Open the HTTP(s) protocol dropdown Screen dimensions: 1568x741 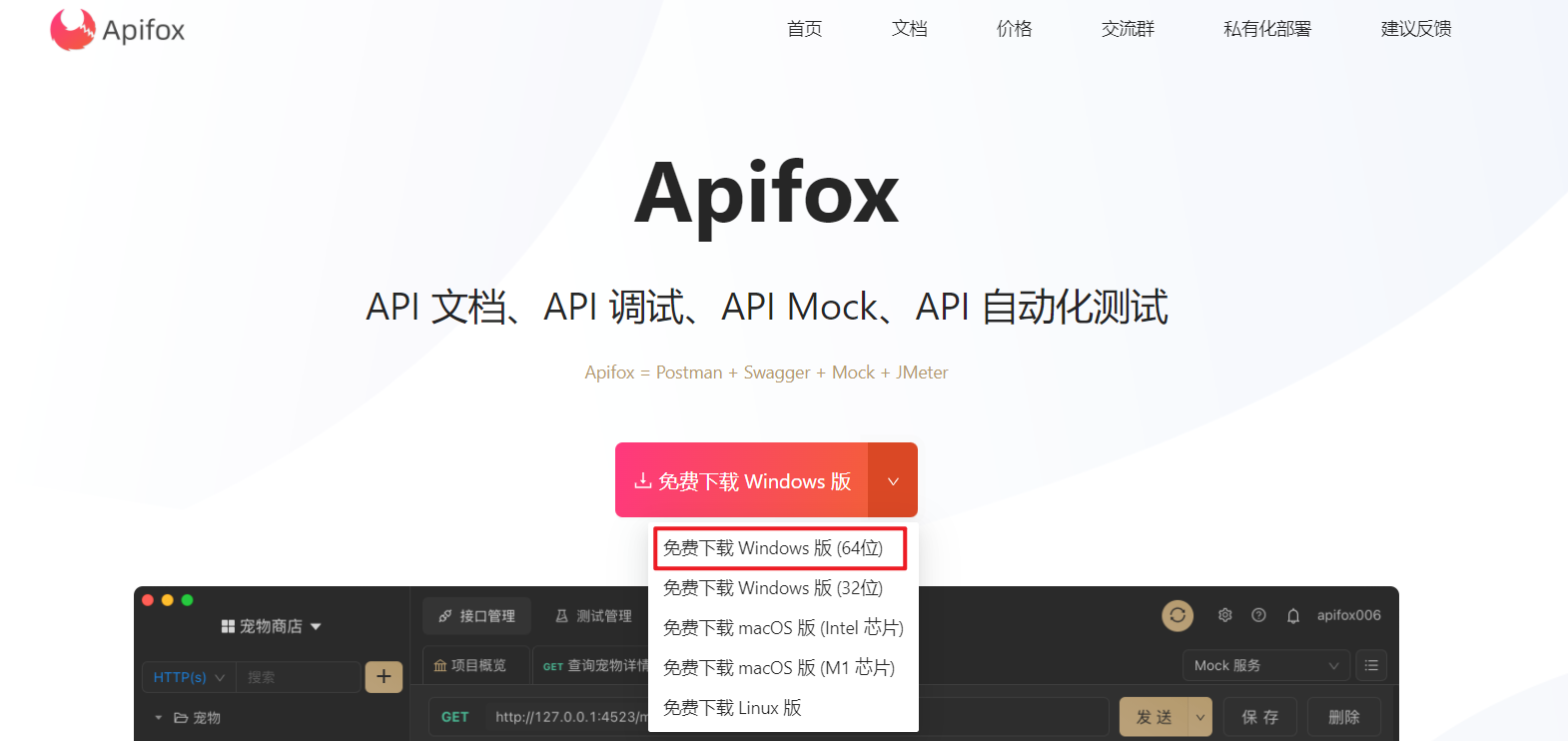point(189,677)
